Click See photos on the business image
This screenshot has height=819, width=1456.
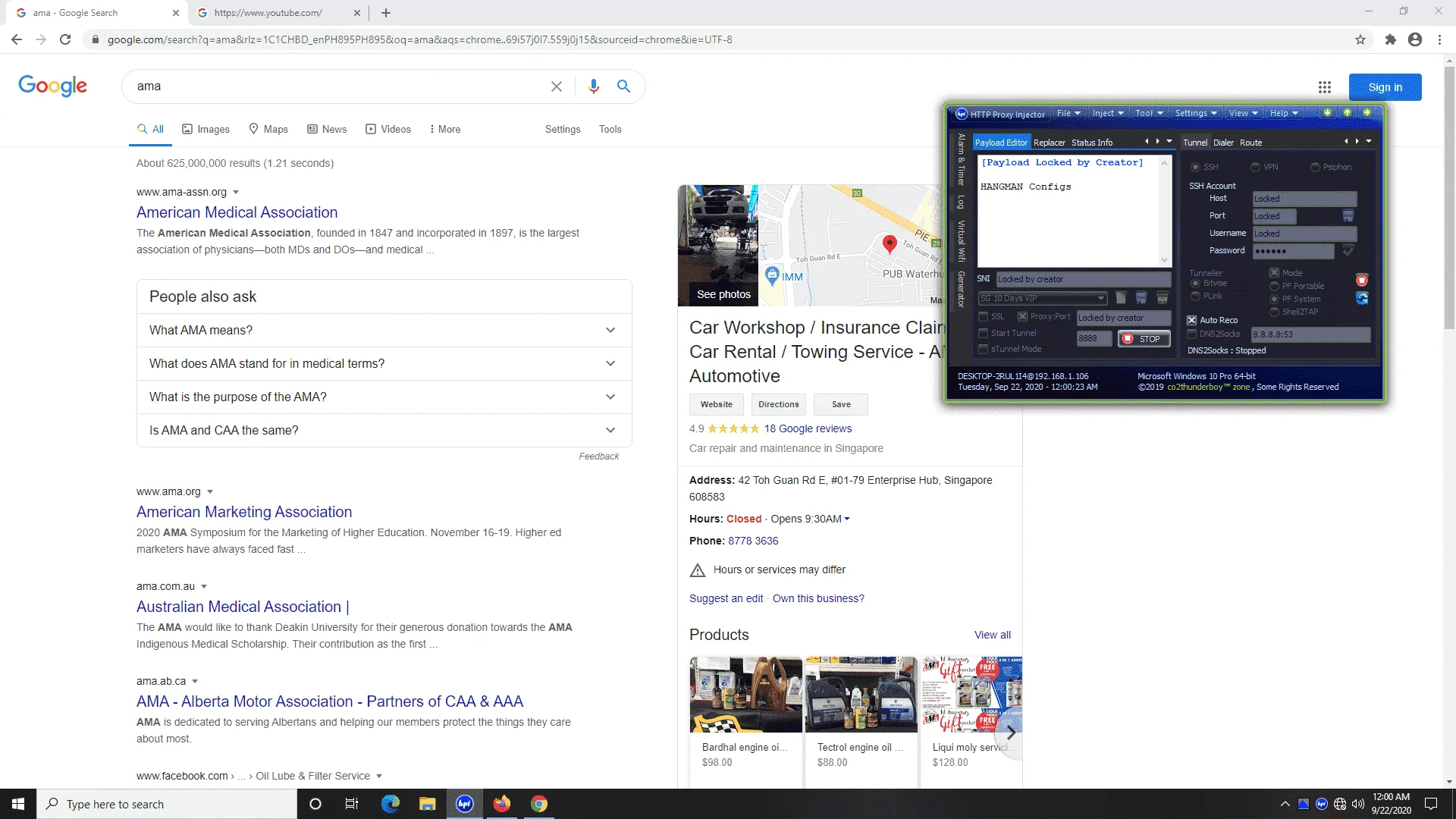(723, 295)
